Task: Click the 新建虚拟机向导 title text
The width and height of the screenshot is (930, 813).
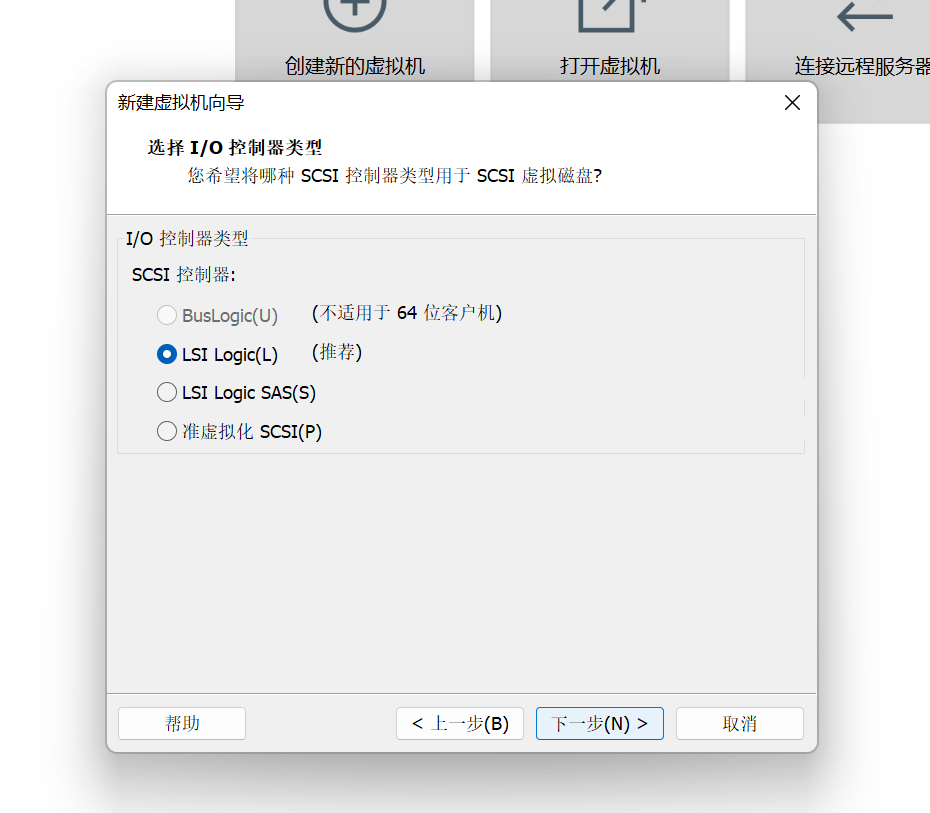Action: (x=181, y=103)
